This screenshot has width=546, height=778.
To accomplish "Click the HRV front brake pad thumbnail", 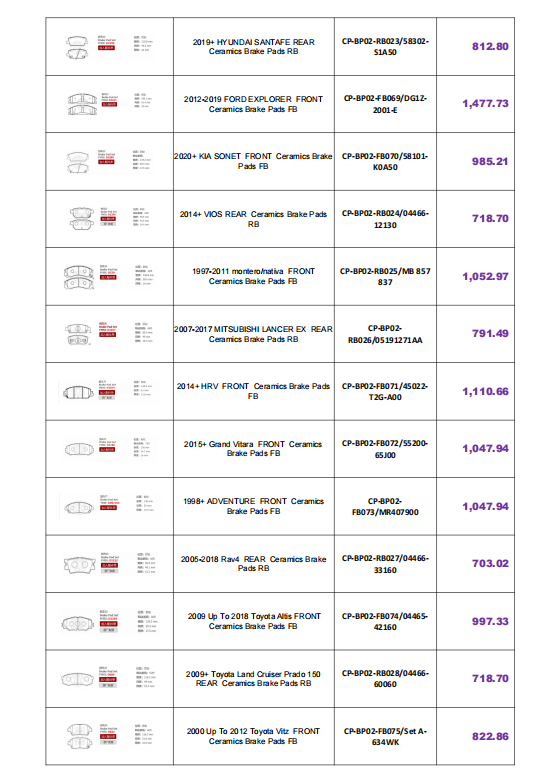I will click(110, 391).
